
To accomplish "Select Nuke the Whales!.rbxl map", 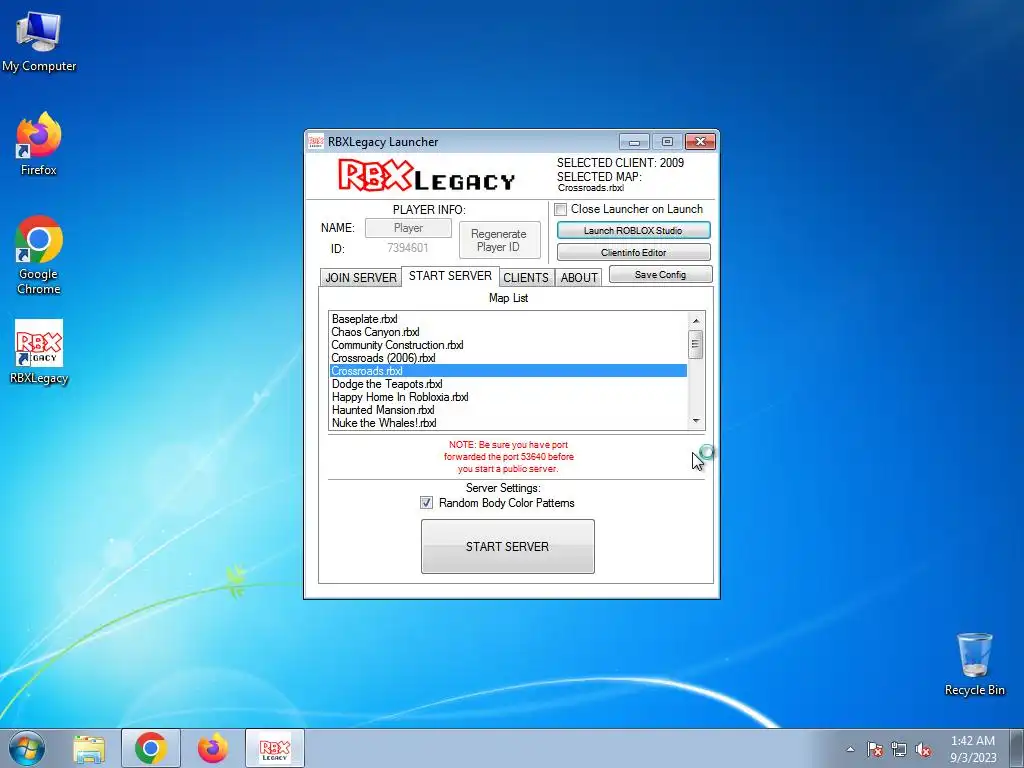I will tap(508, 423).
